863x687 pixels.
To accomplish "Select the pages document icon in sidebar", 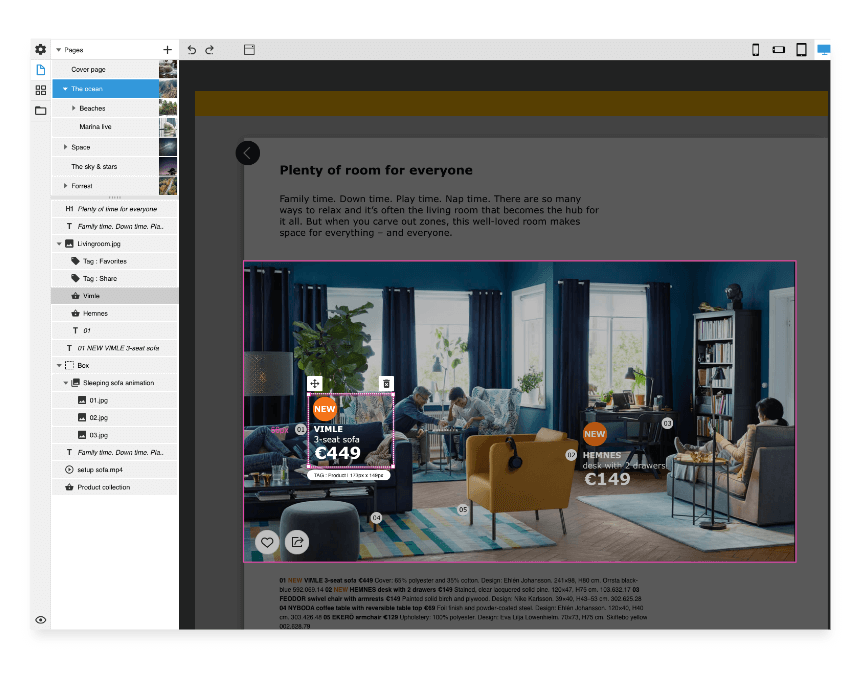I will (x=40, y=70).
